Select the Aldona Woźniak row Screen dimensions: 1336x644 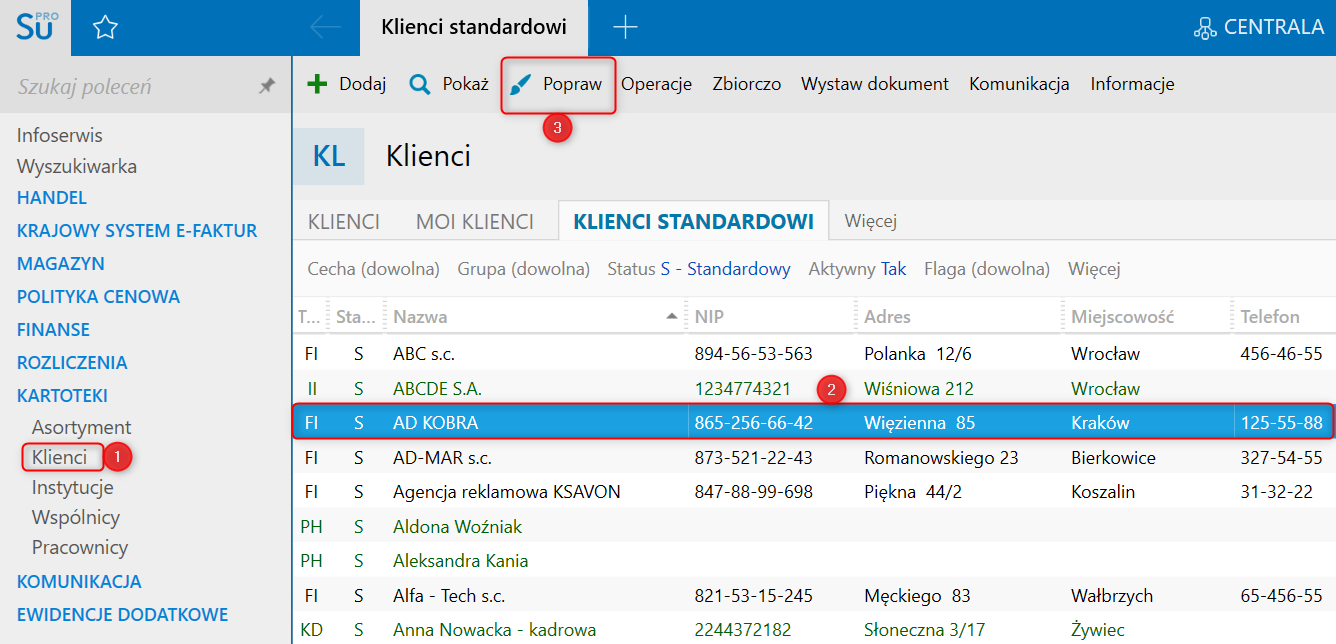pos(814,527)
